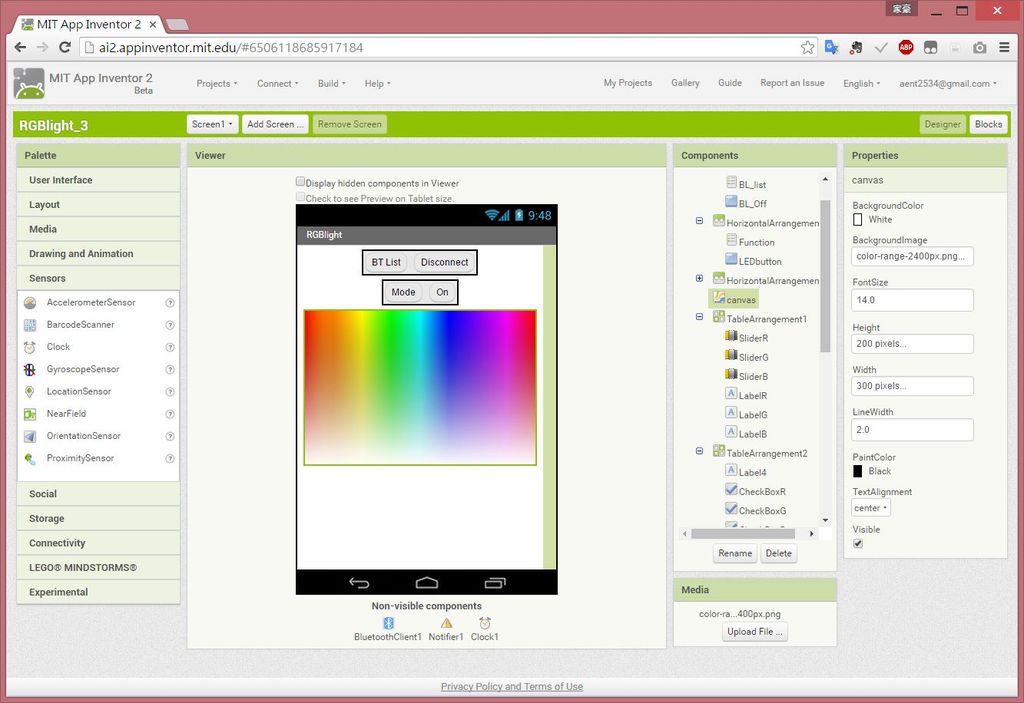This screenshot has width=1024, height=703.
Task: Click the Clock sensor palette icon
Action: (x=30, y=347)
